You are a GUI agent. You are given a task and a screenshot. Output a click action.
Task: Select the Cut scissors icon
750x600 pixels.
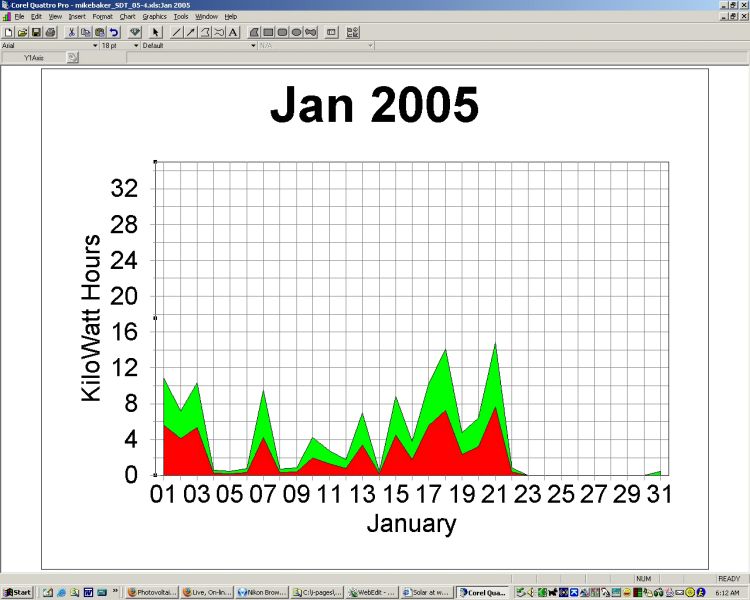click(72, 32)
